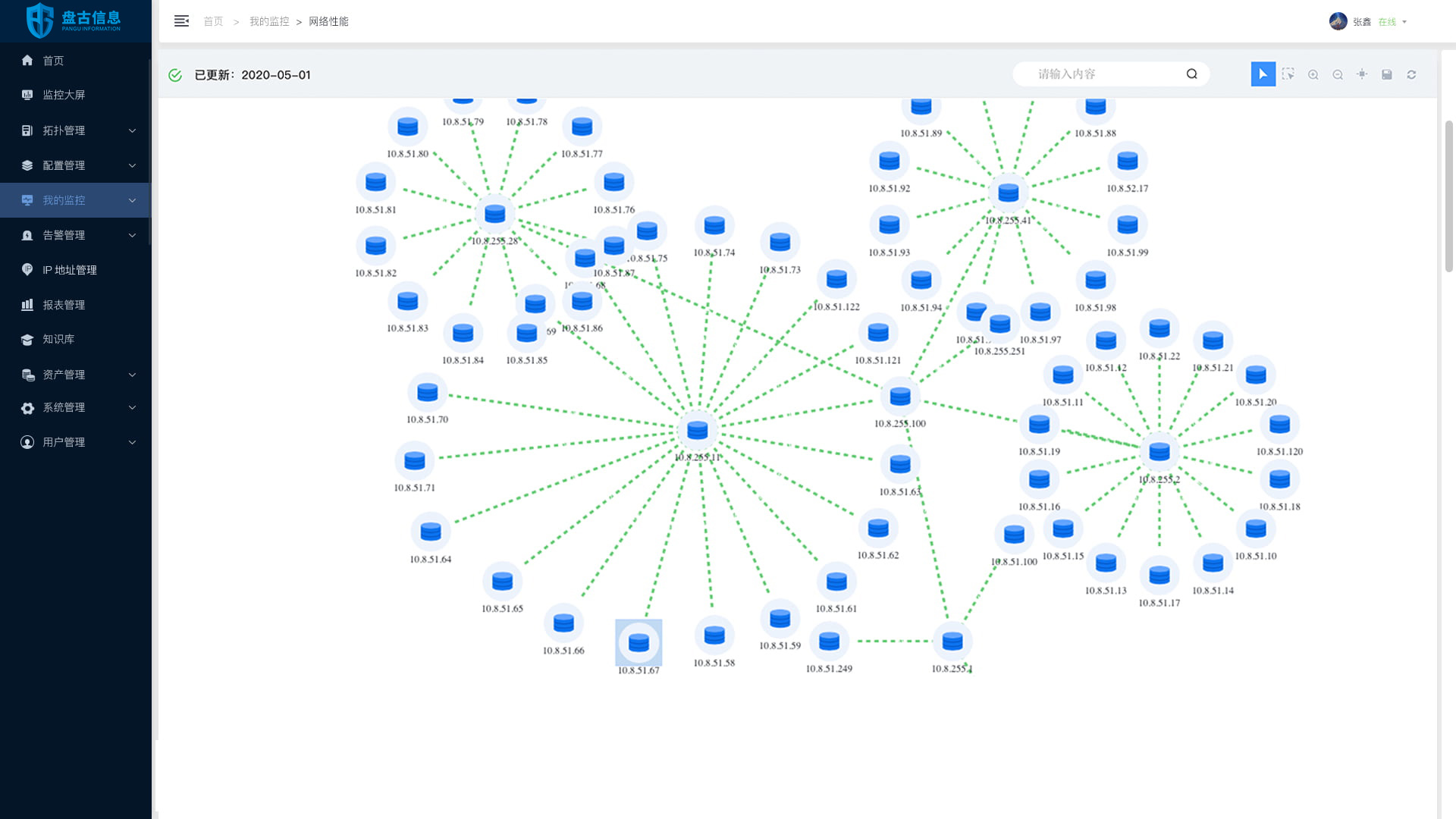
Task: Open the user status dropdown arrow
Action: point(1404,22)
